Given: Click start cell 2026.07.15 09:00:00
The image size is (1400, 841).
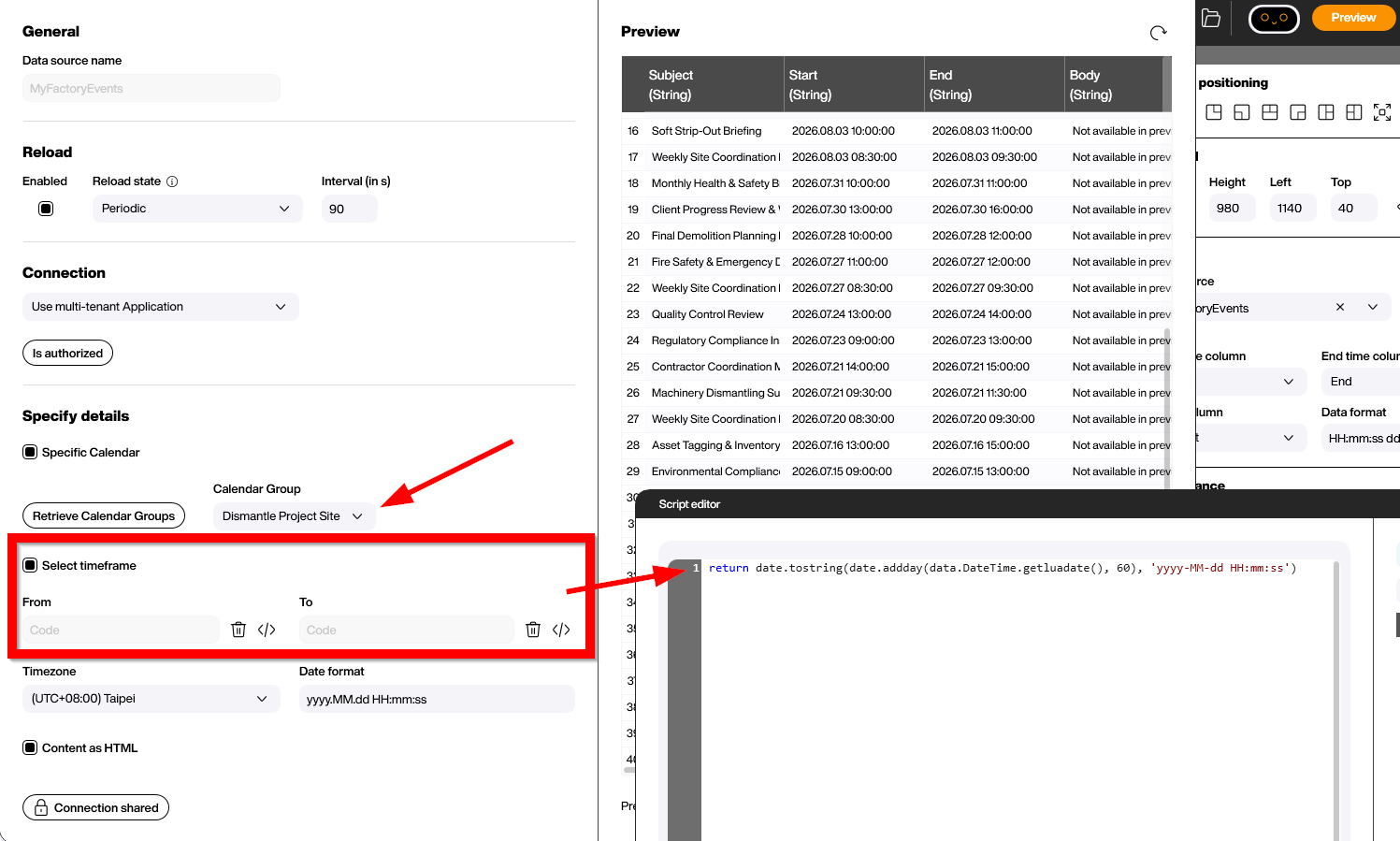Looking at the screenshot, I should pos(842,471).
